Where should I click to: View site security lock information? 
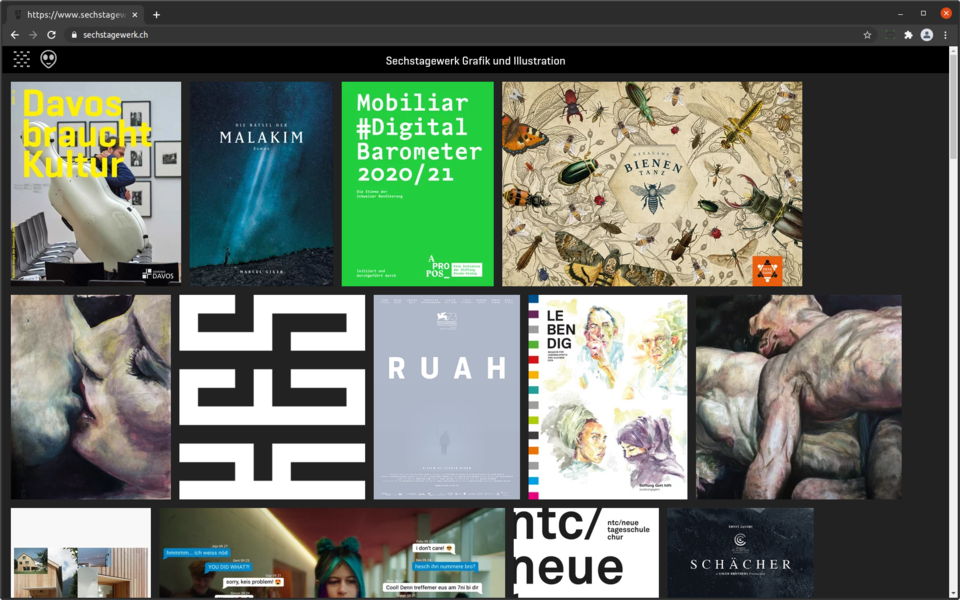[x=74, y=35]
